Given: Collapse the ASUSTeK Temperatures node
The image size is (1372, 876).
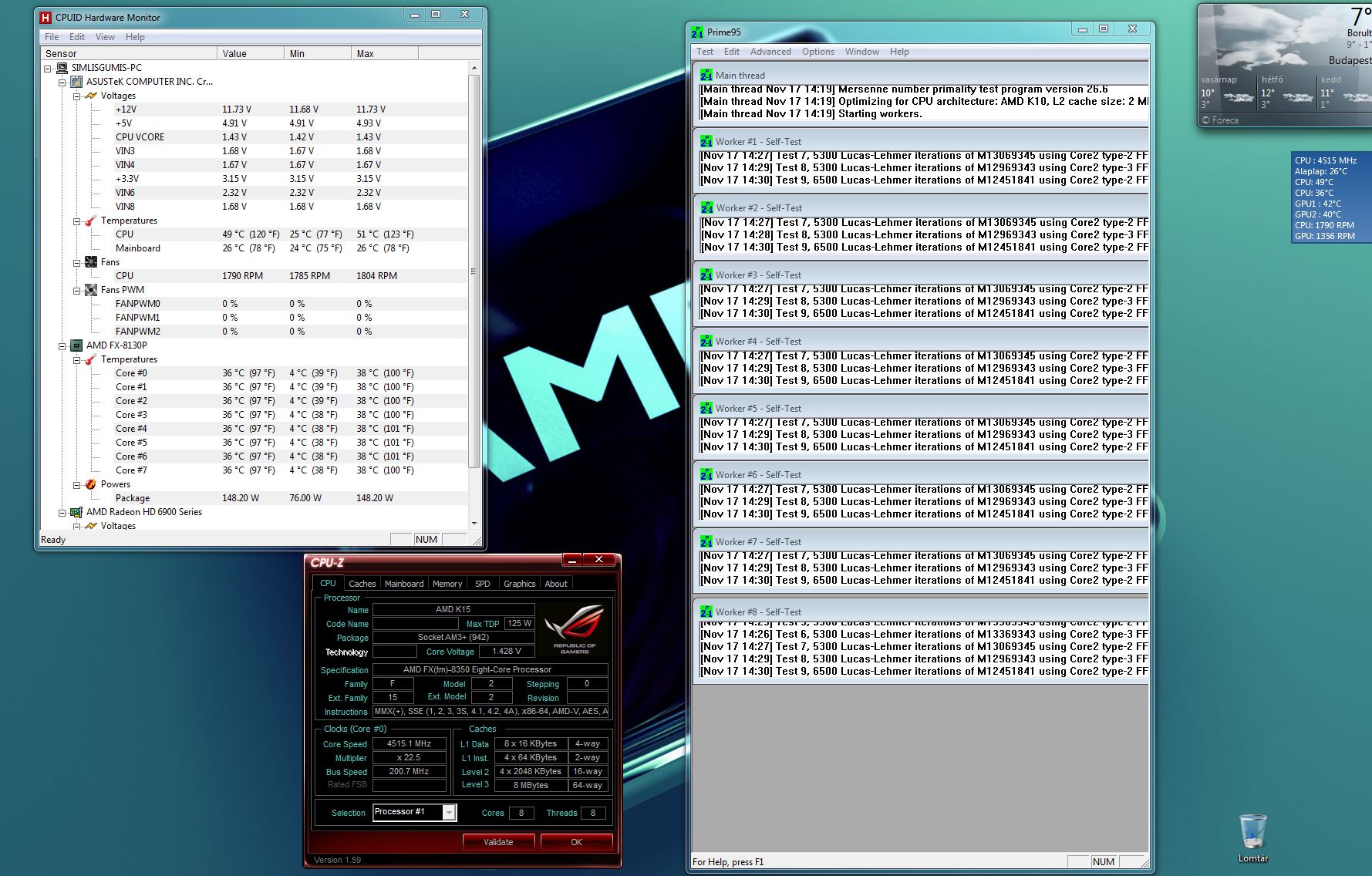Looking at the screenshot, I should pos(76,221).
